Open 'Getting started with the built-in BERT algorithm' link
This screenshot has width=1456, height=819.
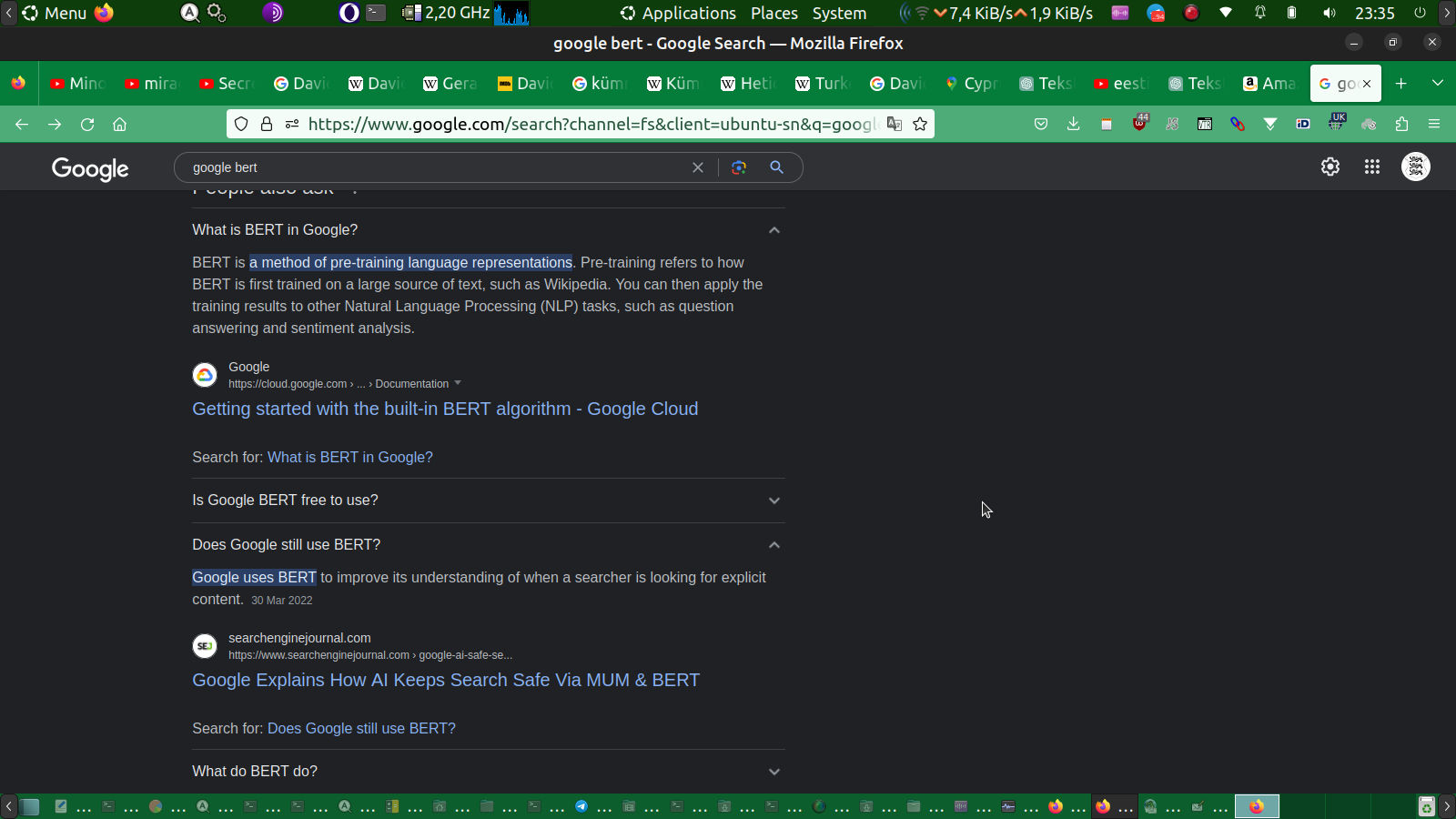click(445, 409)
